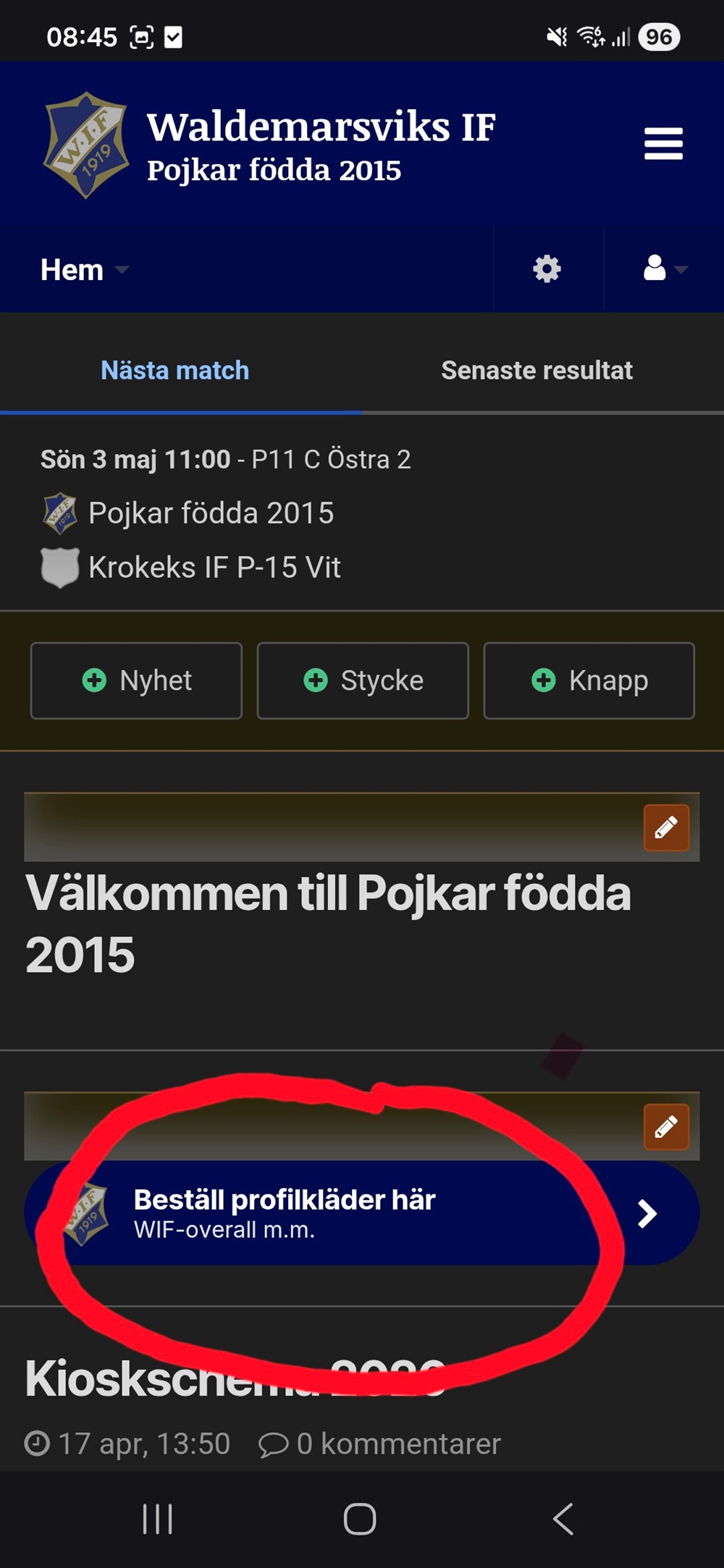Switch to the Senaste resultat tab
The height and width of the screenshot is (1568, 724).
coord(537,370)
